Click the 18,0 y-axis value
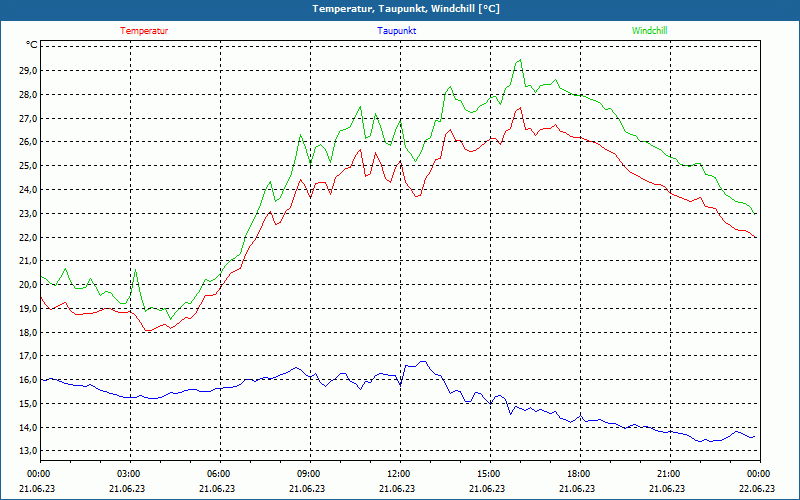Viewport: 800px width, 500px height. tap(29, 332)
